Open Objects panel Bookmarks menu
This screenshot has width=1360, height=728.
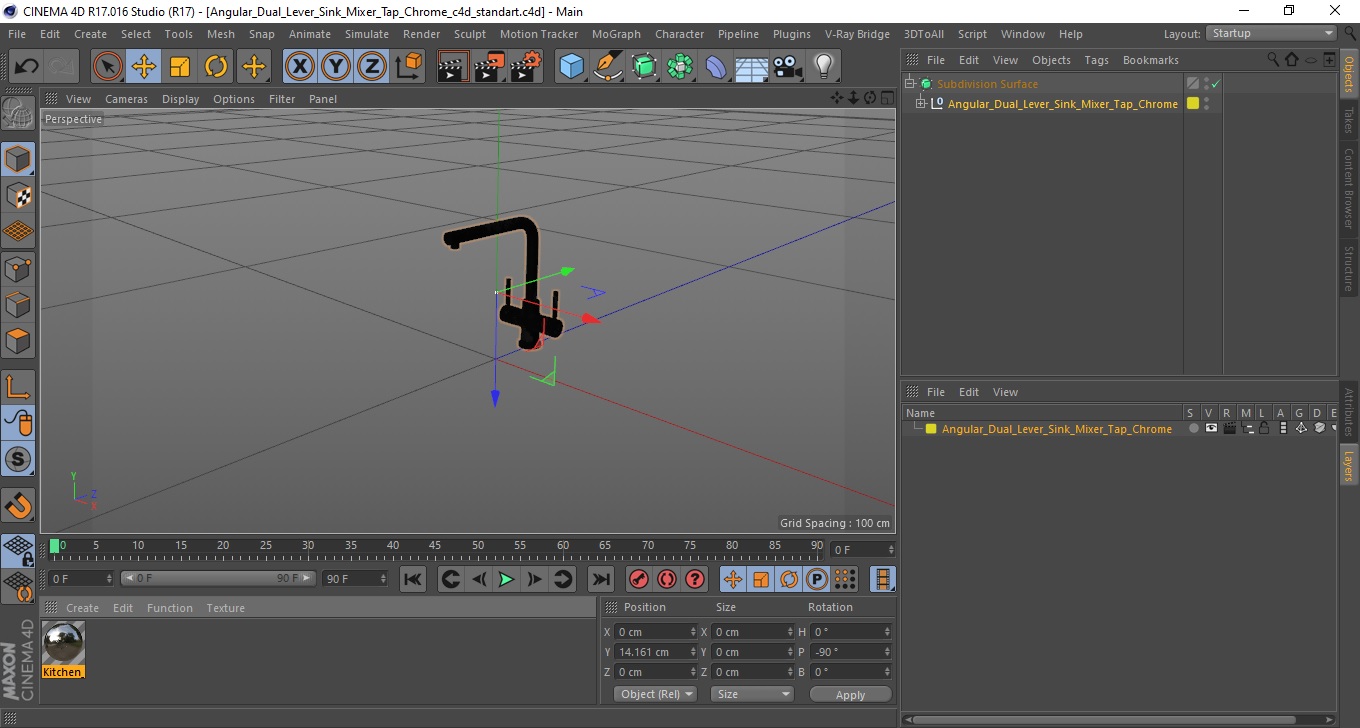pos(1150,60)
